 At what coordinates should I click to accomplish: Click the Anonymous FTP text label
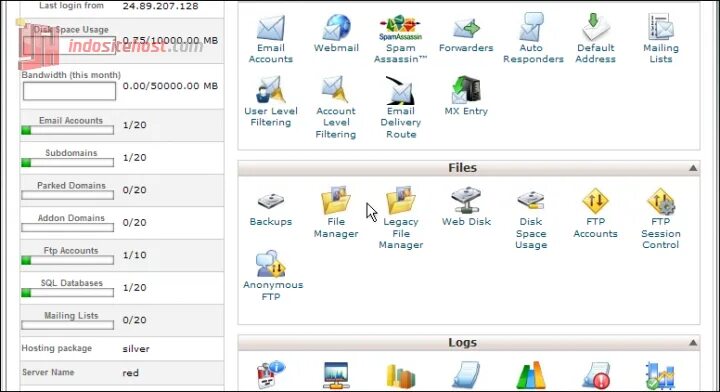click(273, 291)
